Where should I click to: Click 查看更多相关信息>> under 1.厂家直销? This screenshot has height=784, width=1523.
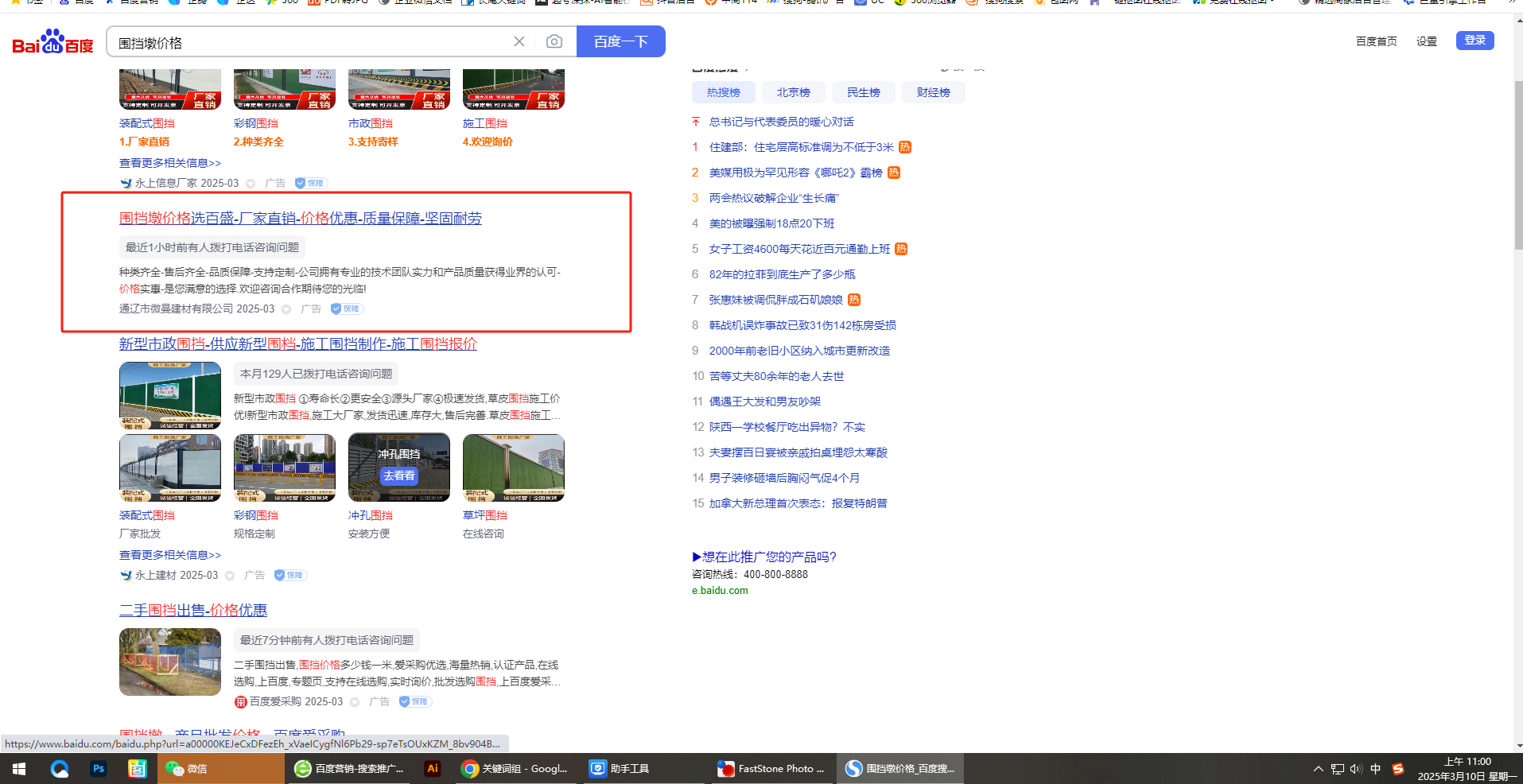pos(170,163)
